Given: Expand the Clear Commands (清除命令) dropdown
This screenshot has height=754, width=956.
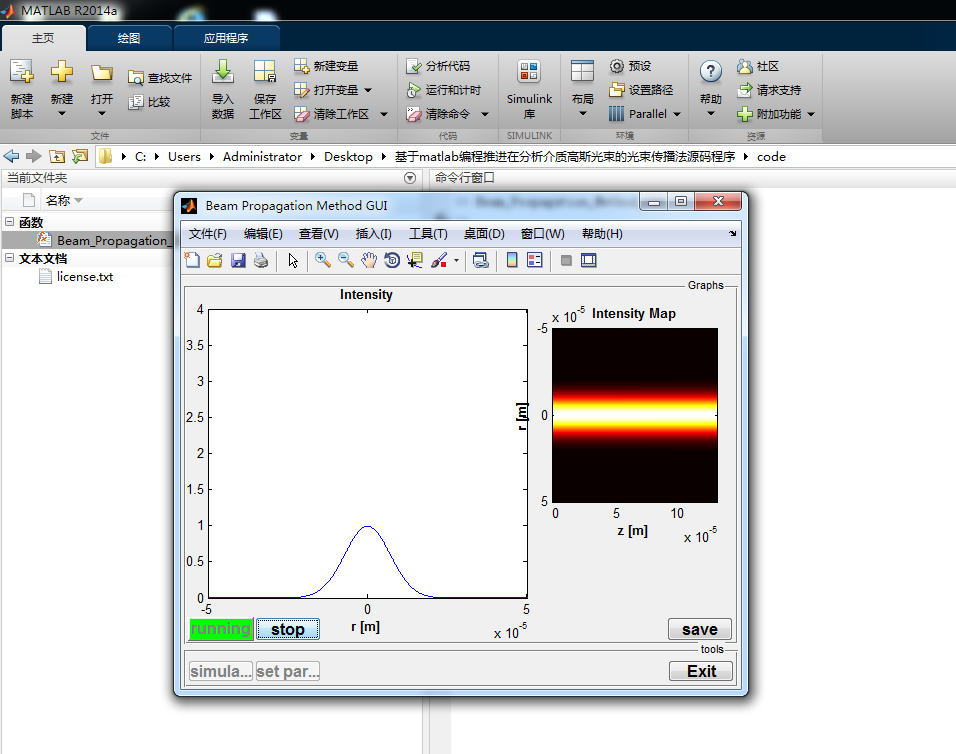Looking at the screenshot, I should coord(485,114).
